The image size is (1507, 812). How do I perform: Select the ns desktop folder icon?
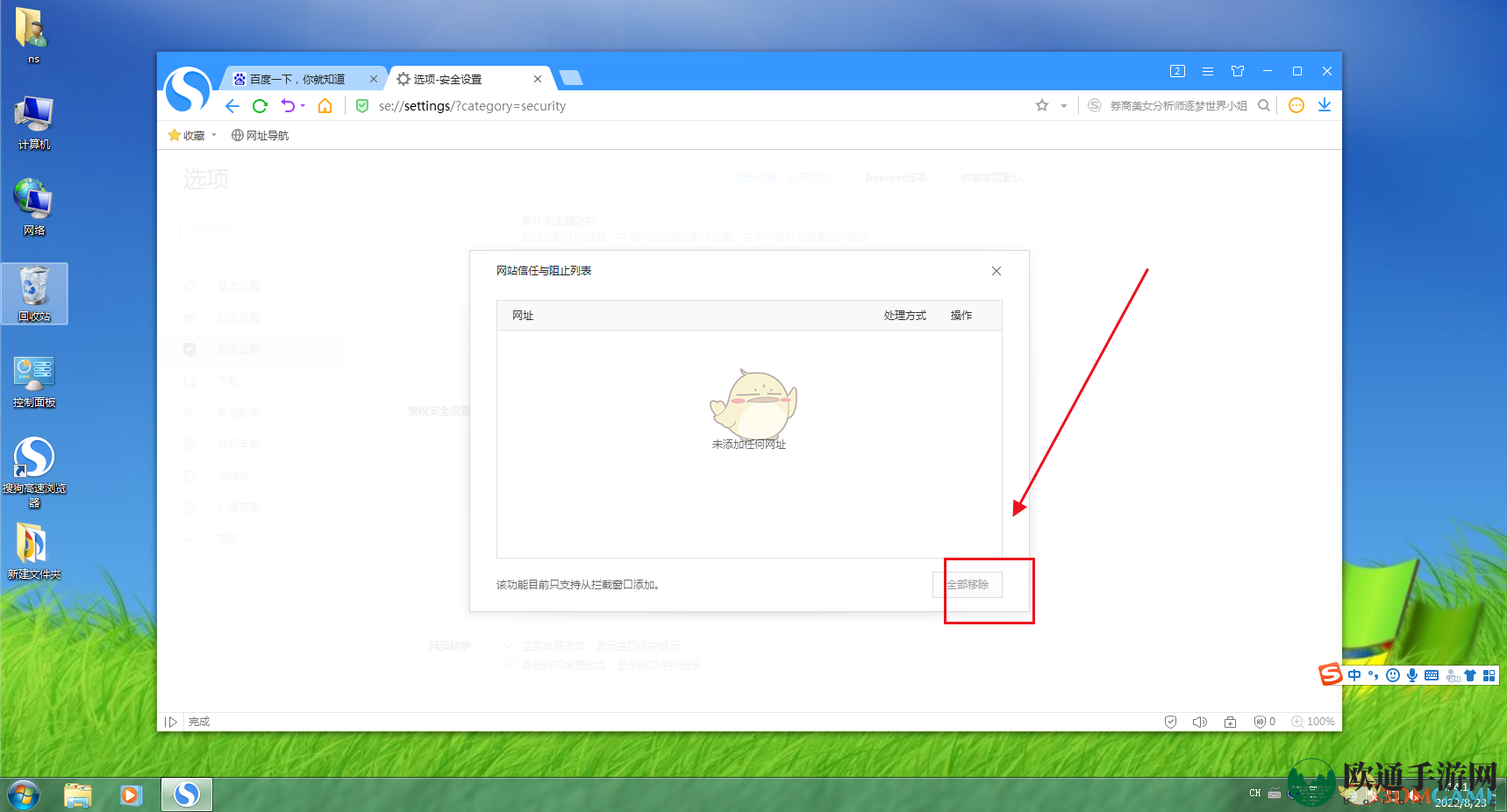(x=32, y=35)
